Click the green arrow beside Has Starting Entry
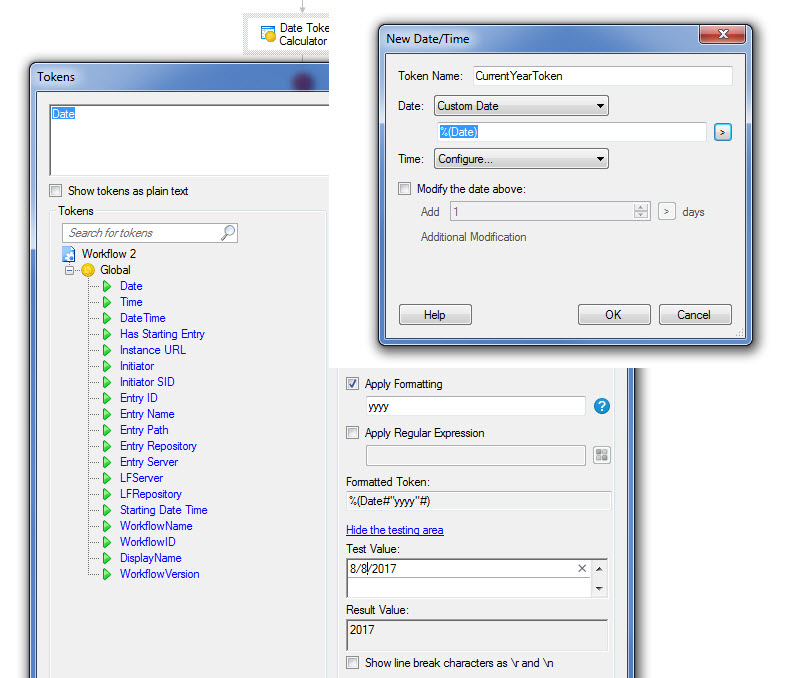 (x=107, y=334)
